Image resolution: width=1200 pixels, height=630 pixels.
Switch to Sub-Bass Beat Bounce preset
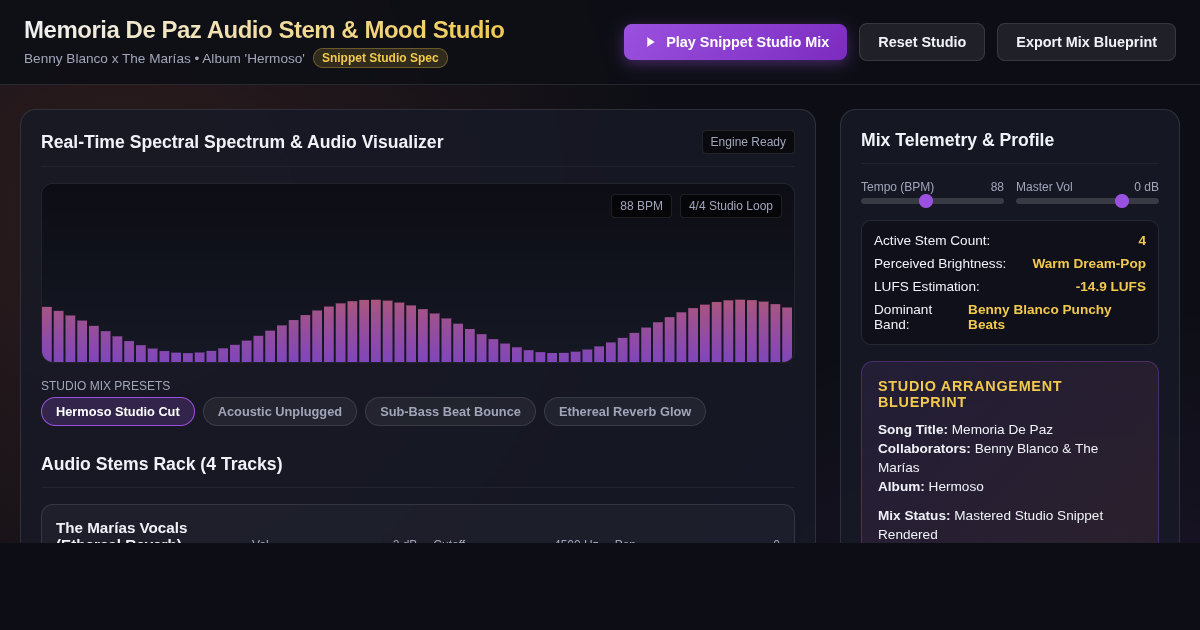tap(450, 411)
